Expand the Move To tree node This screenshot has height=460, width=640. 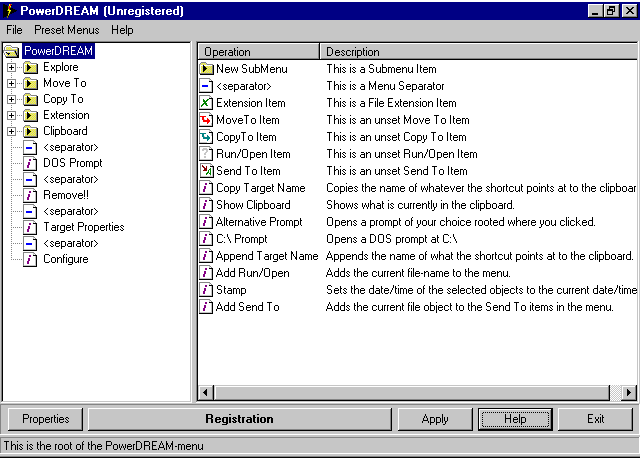click(x=12, y=83)
